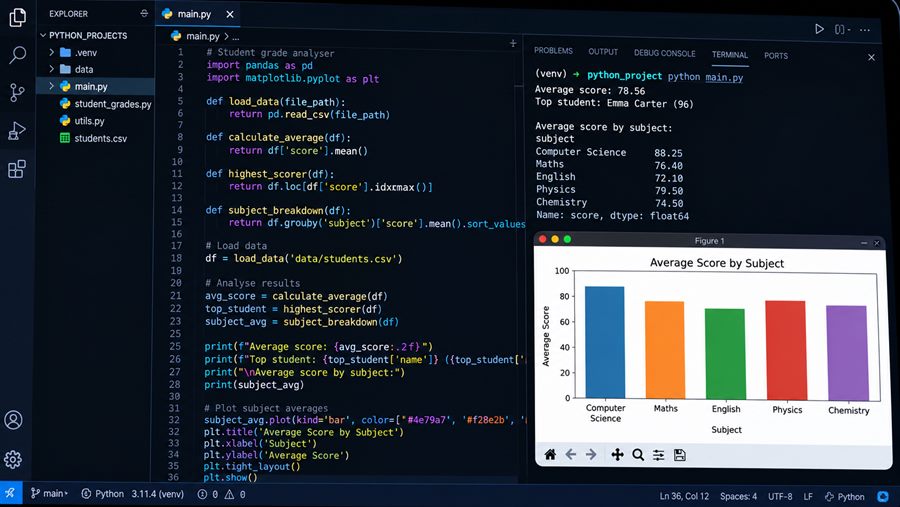Change the Python language mode
This screenshot has height=507, width=900.
pos(844,496)
